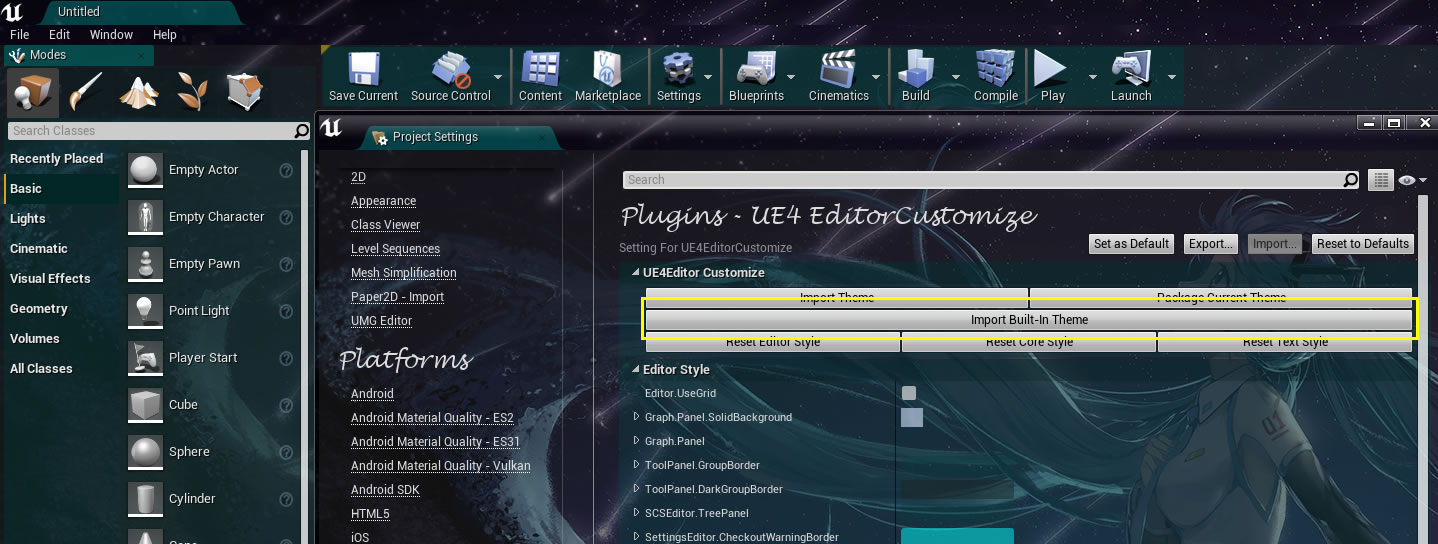Open Play options dropdown arrow
The width and height of the screenshot is (1438, 544).
coord(1092,76)
